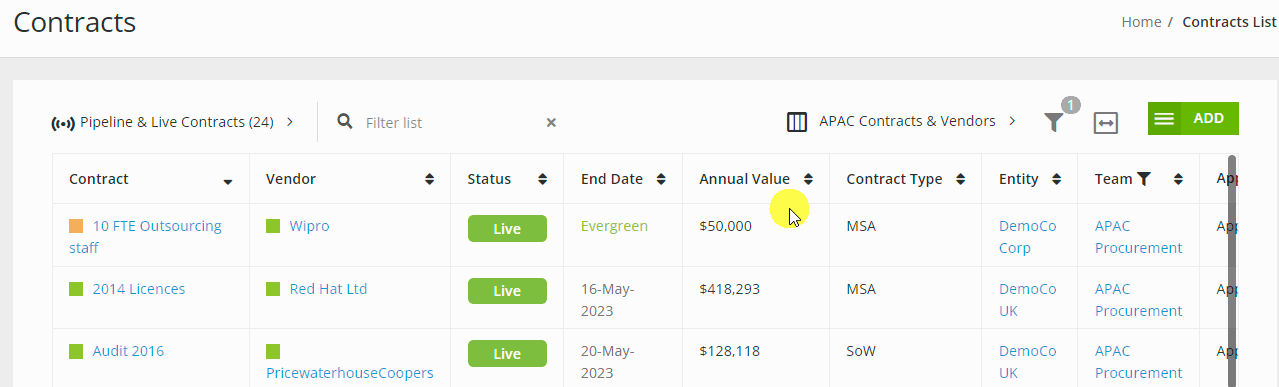Open APAC Procurement team in Audit 2016 row
The width and height of the screenshot is (1279, 387).
[1138, 362]
